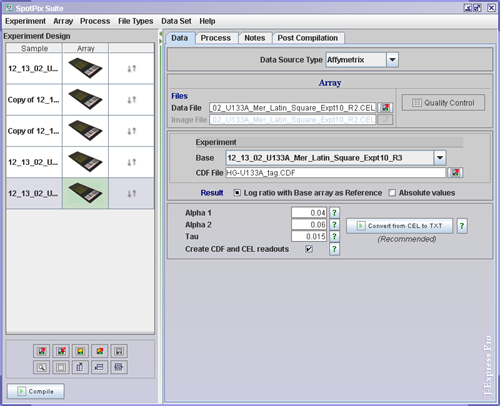Screen dimensions: 500x406
Task: Select Log ratio with Base array as Reference
Action: pos(237,193)
